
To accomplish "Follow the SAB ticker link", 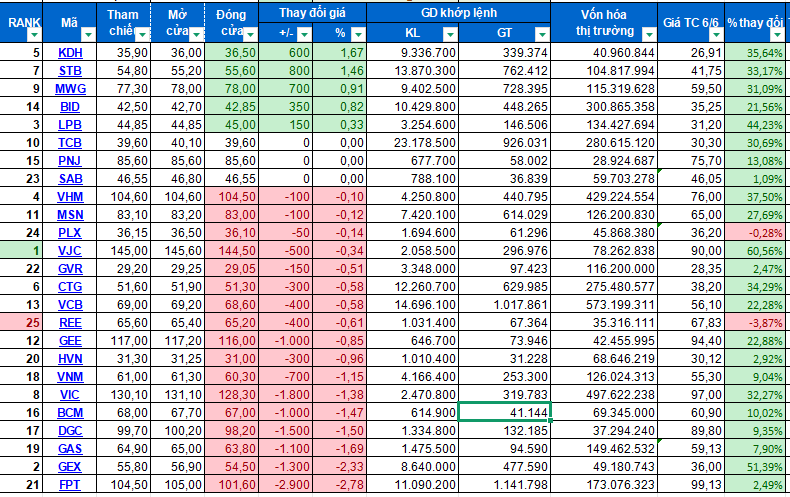I will coord(70,179).
